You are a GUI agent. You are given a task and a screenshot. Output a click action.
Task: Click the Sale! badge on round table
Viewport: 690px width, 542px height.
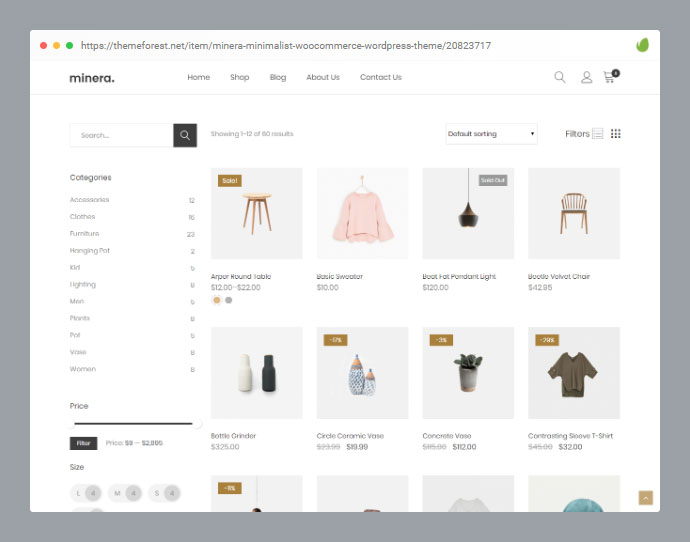tap(230, 180)
